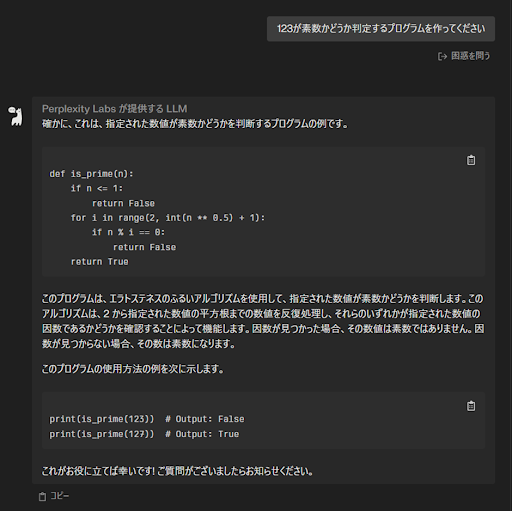
Task: Click the if n % i == 0 line
Action: (x=128, y=232)
